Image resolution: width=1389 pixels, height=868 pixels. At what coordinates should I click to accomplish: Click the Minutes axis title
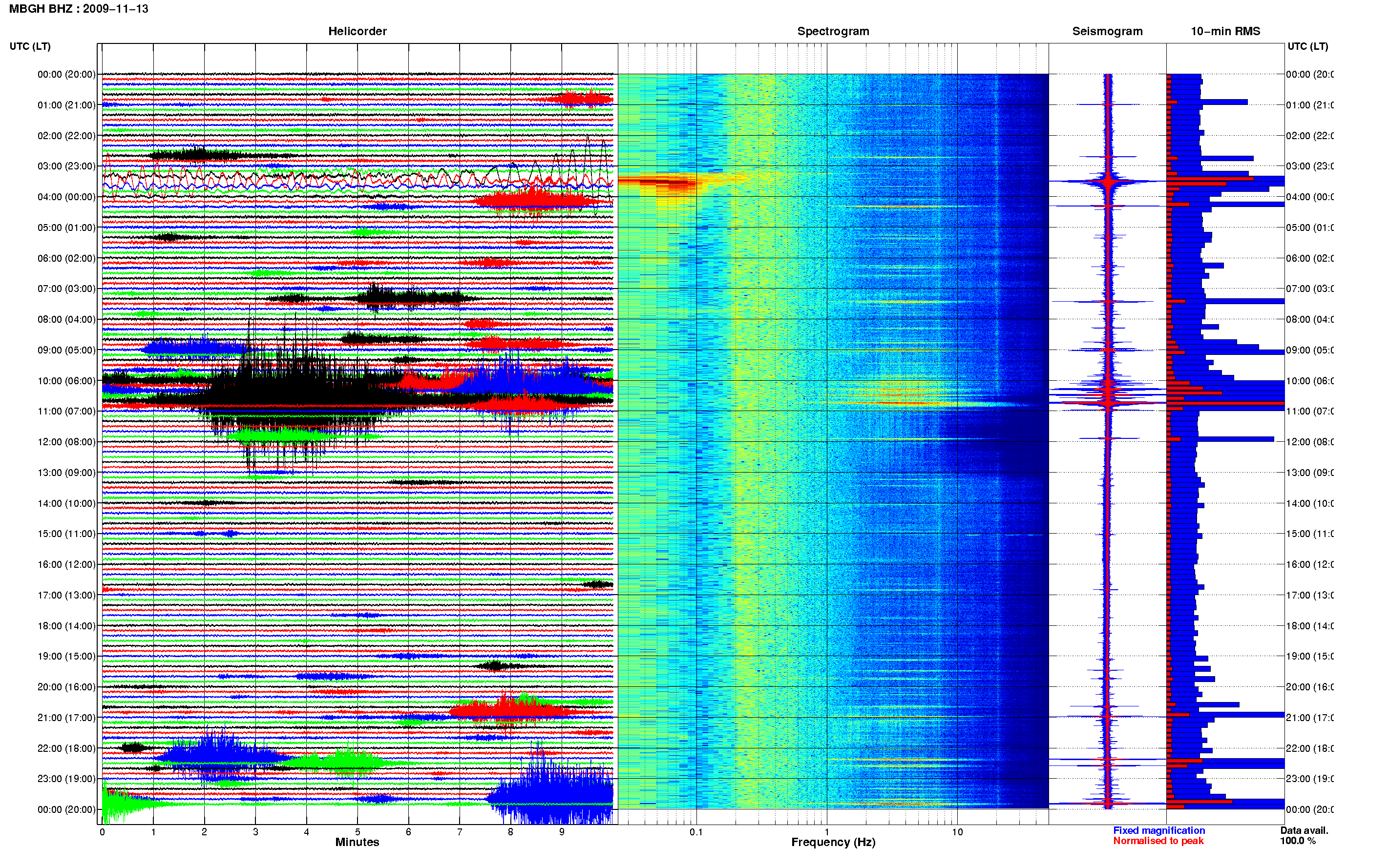coord(357,842)
